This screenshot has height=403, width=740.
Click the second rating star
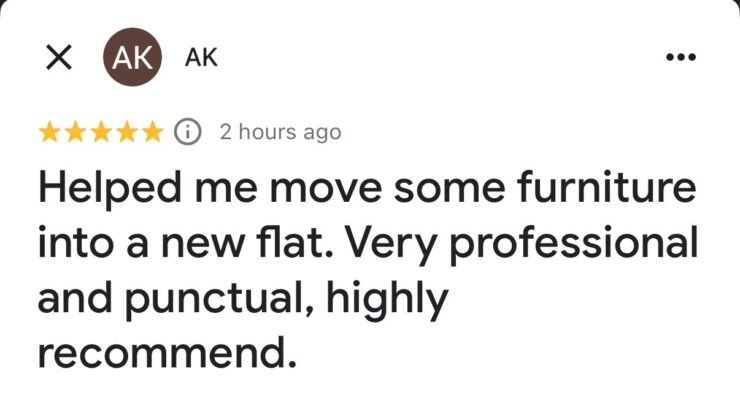click(75, 132)
